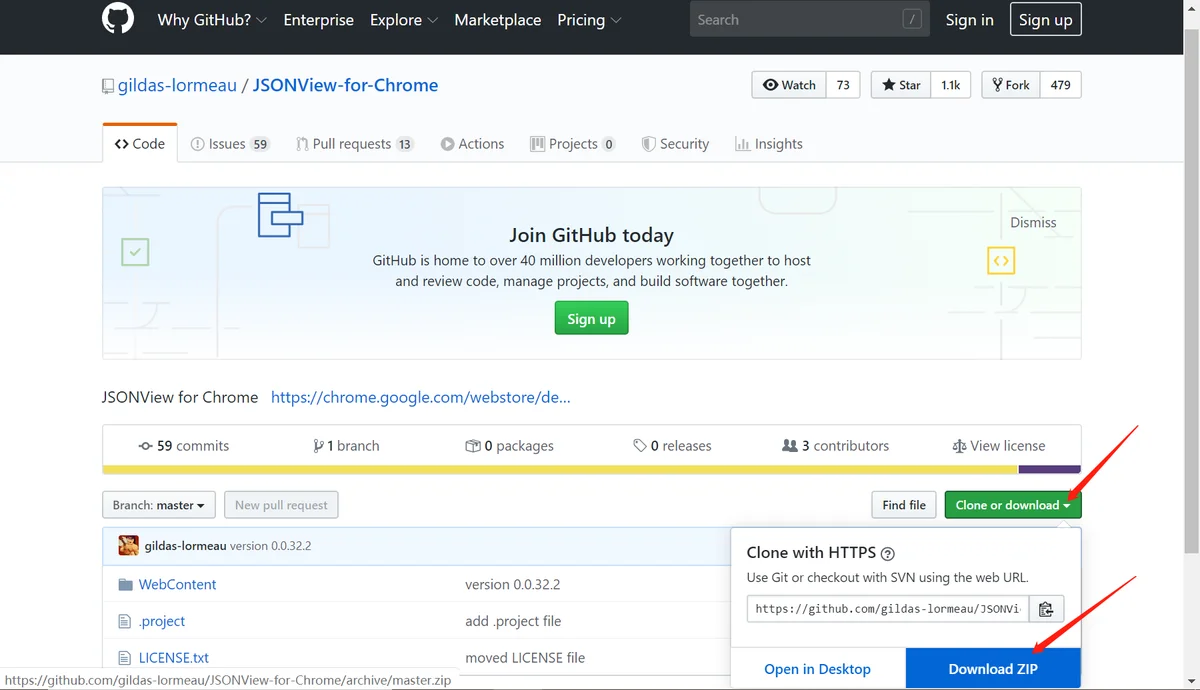Open the .project file
Image resolution: width=1200 pixels, height=690 pixels.
[x=162, y=621]
